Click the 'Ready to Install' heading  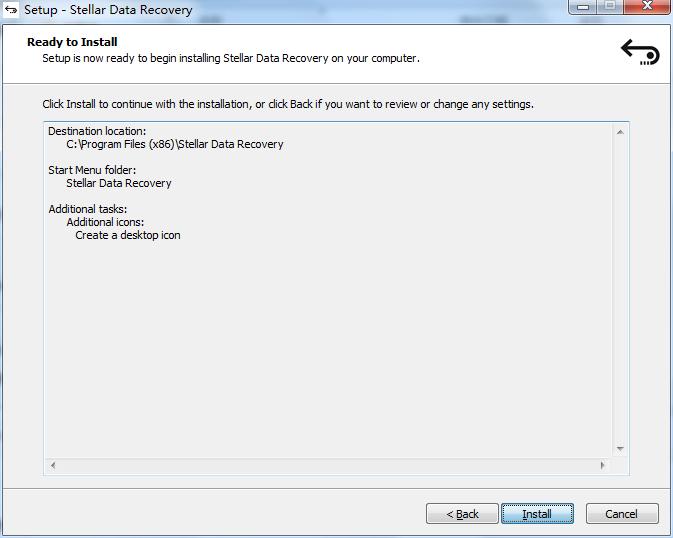tap(72, 42)
